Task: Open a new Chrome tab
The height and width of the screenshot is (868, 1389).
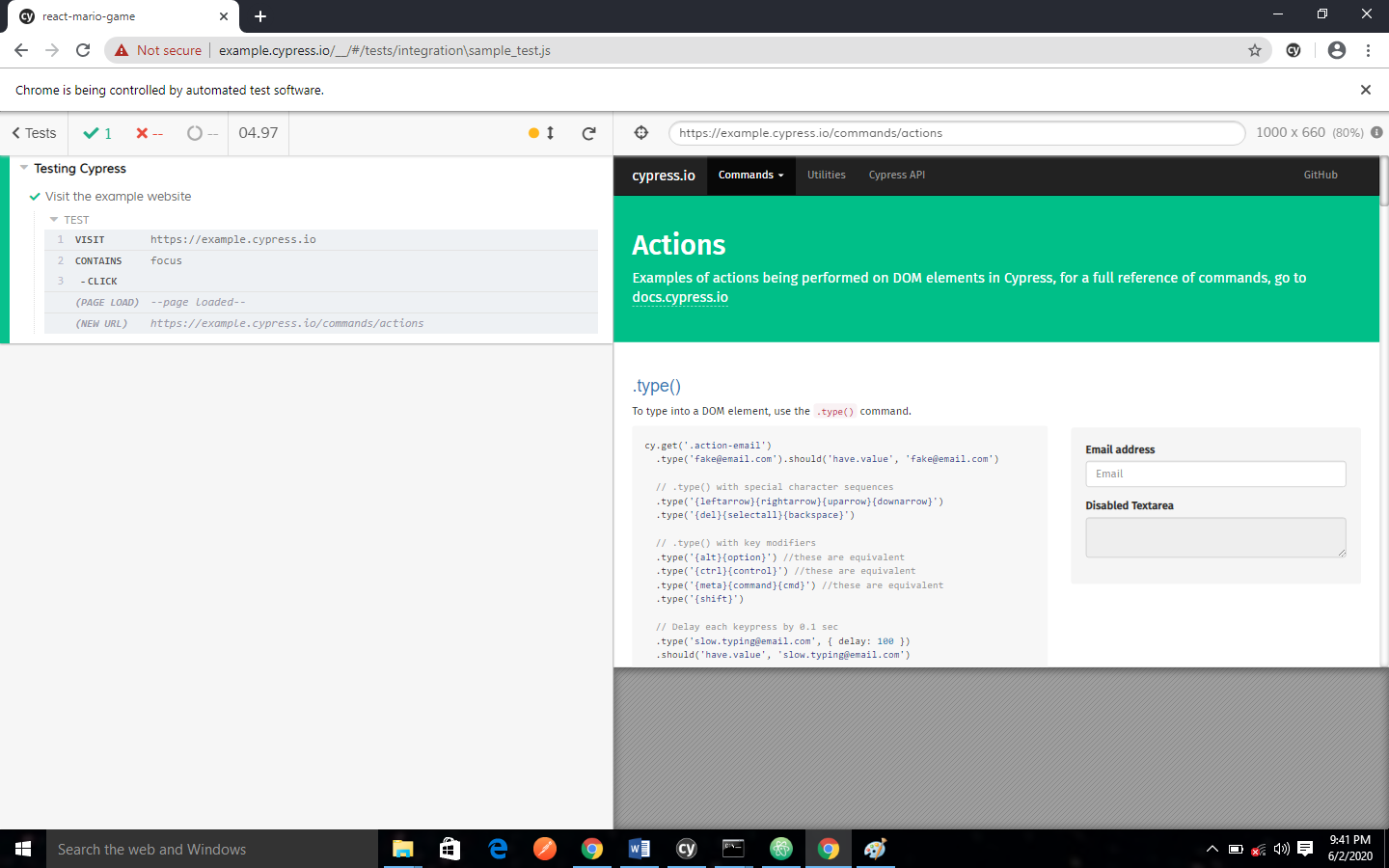Action: coord(260,16)
